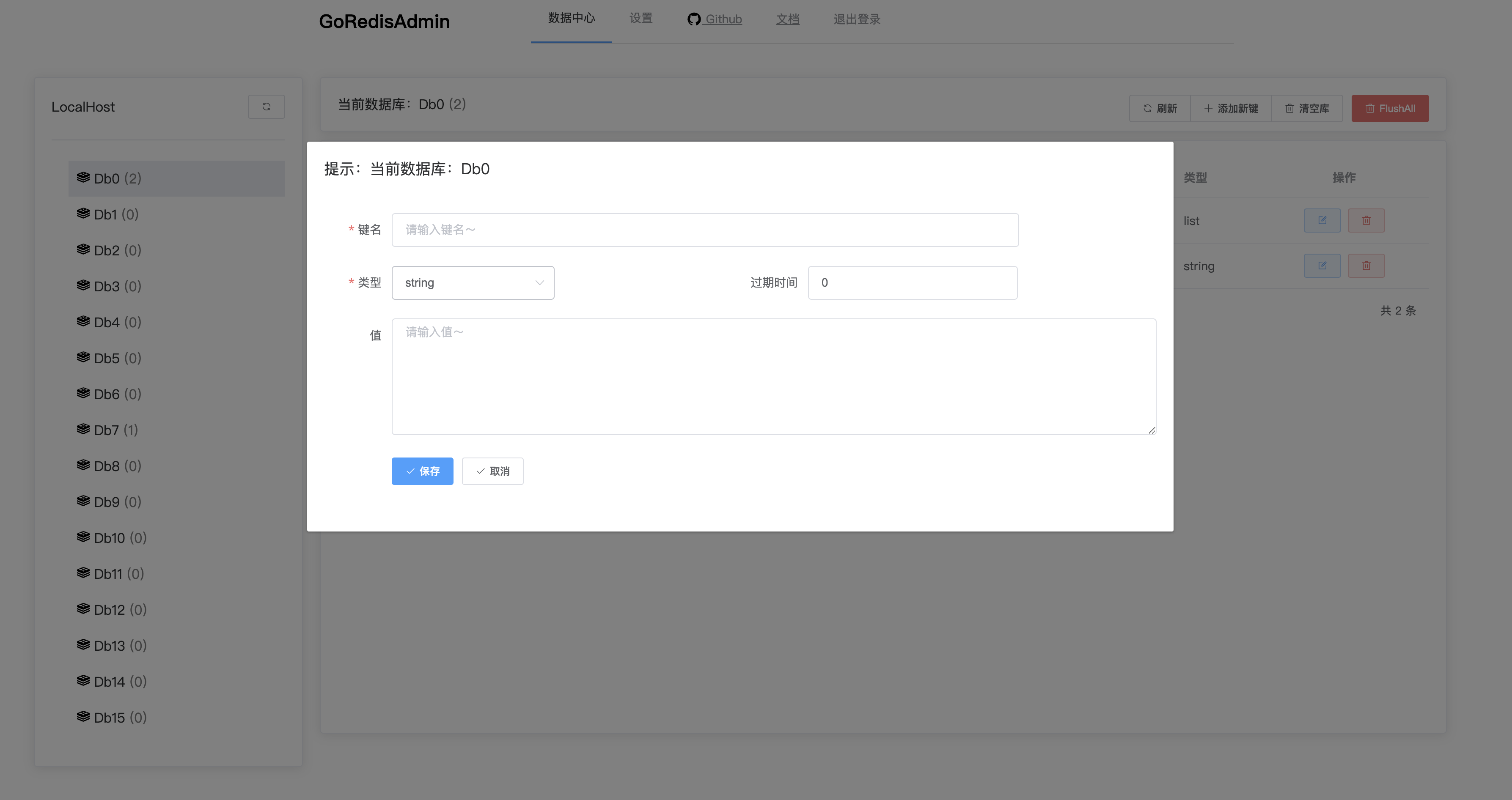The width and height of the screenshot is (1512, 800).
Task: Edit the list key row
Action: pyautogui.click(x=1322, y=221)
